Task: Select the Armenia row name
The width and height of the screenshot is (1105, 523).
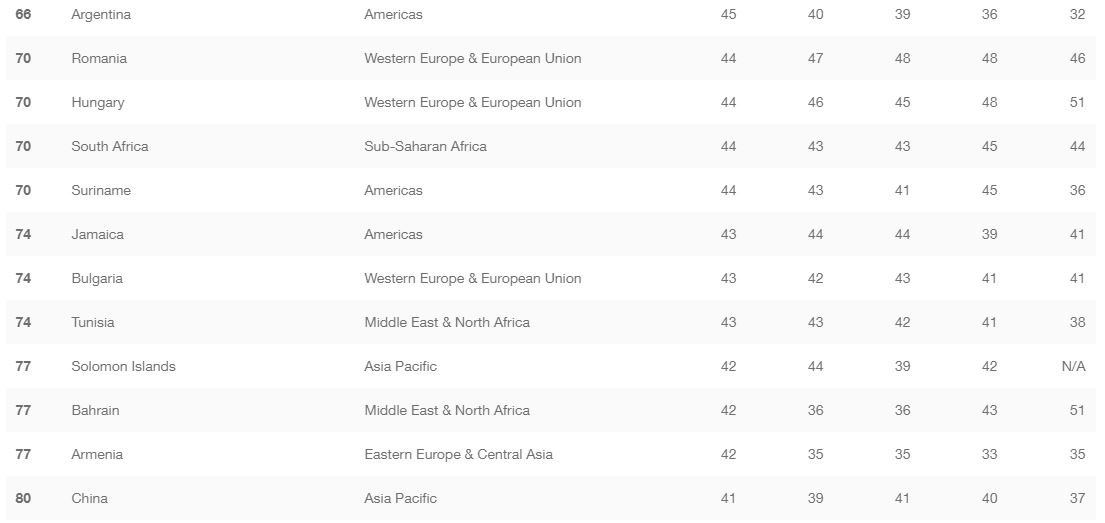Action: 97,455
